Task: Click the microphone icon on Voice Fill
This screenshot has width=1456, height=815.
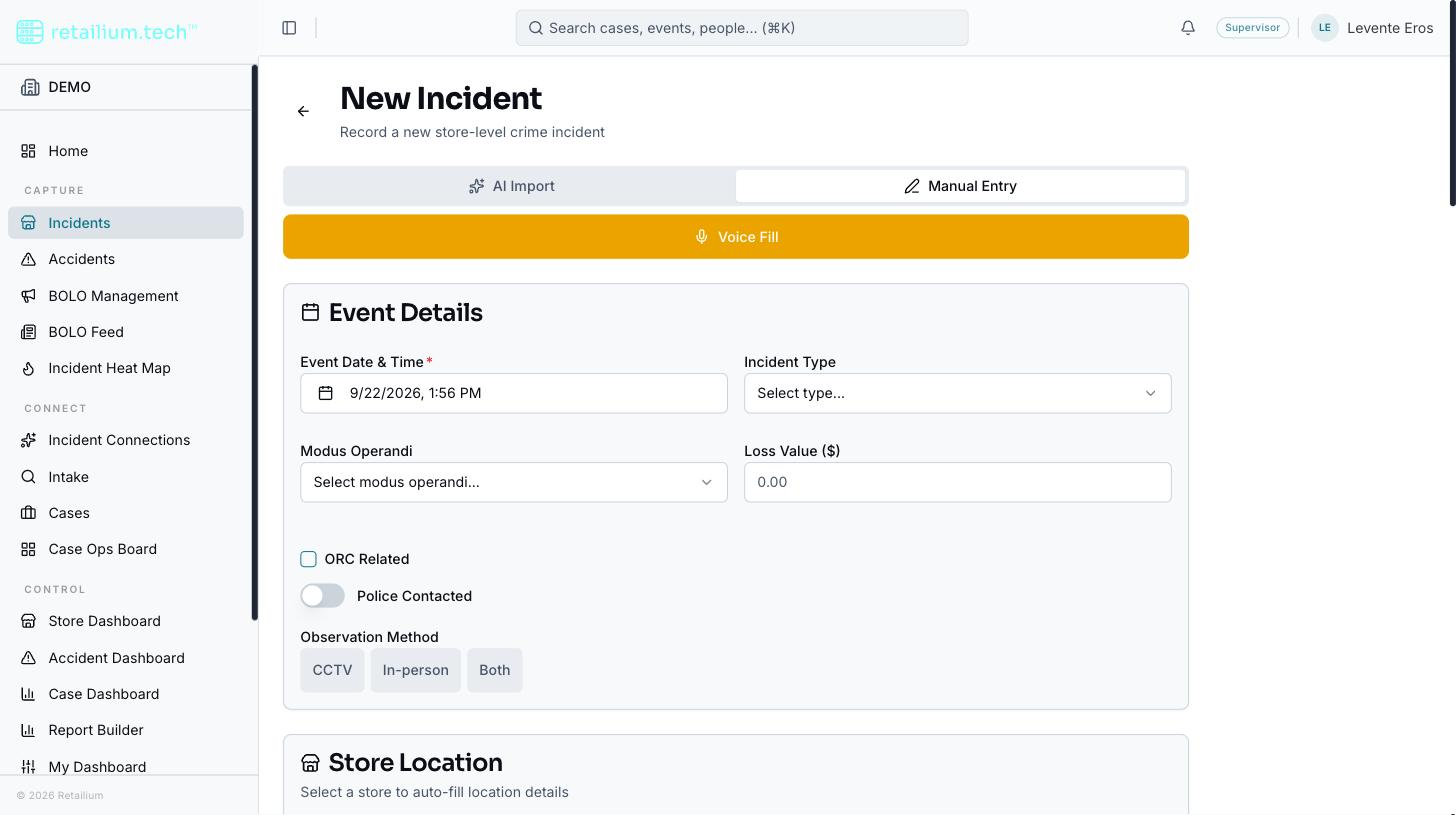Action: [702, 237]
